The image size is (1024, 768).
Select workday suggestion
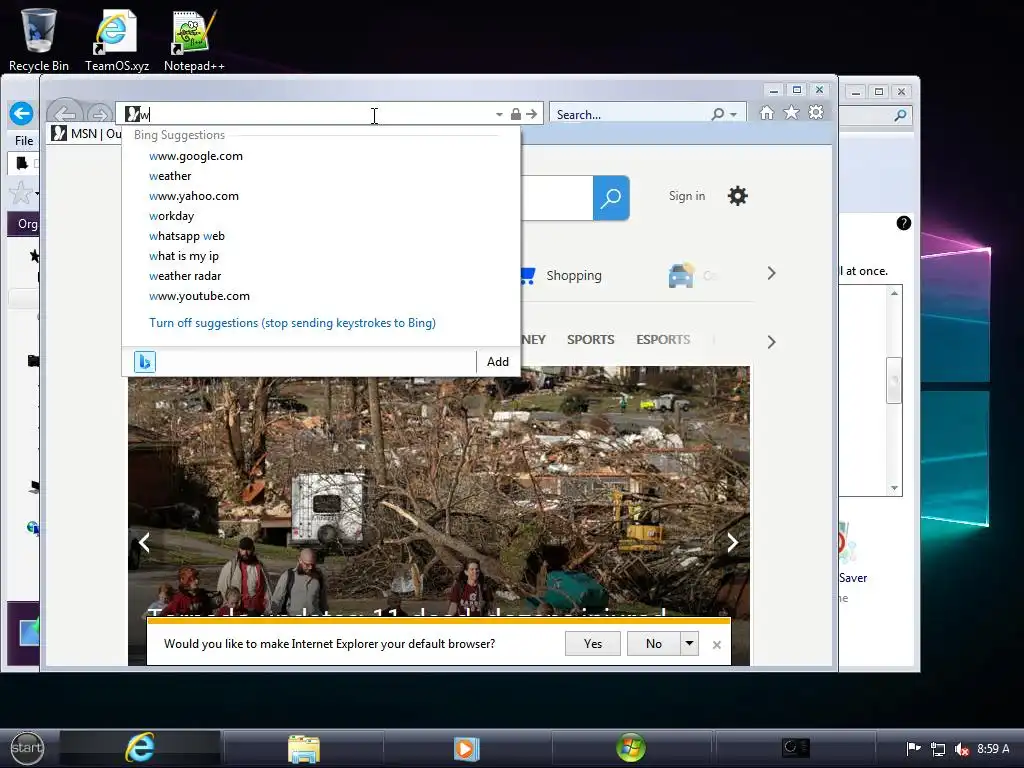(x=171, y=216)
